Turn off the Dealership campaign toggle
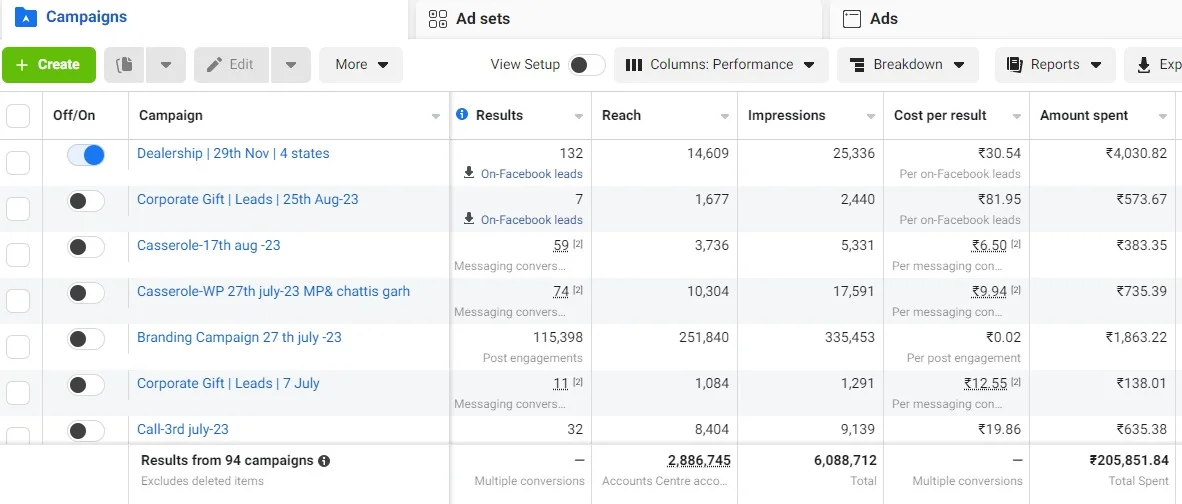 [x=86, y=155]
